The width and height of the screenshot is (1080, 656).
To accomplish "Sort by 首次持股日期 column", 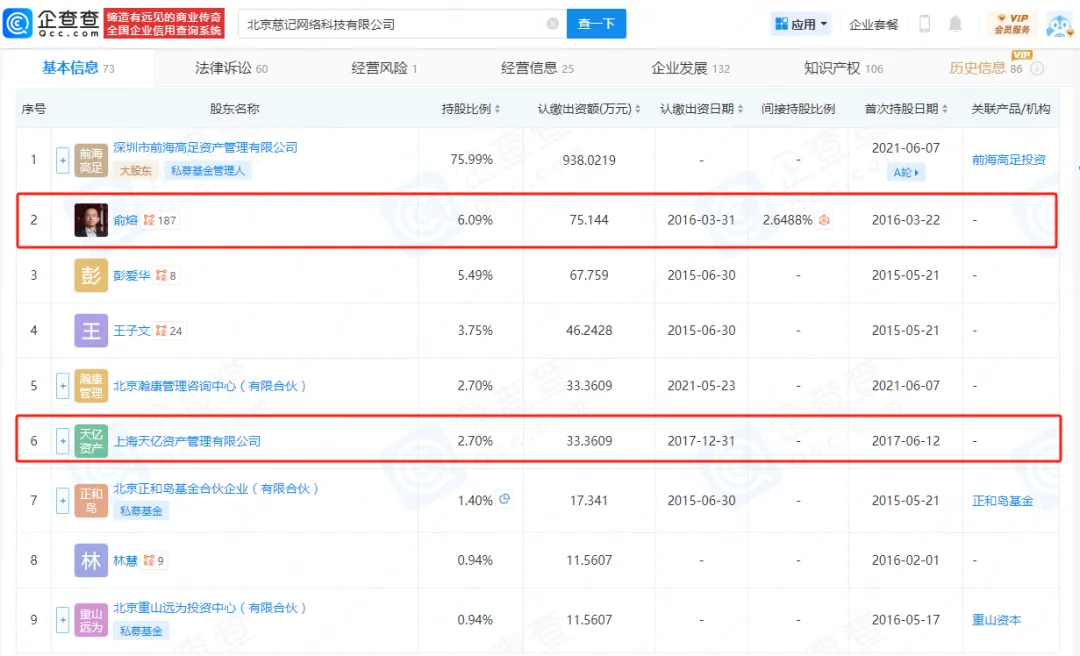I will point(906,109).
